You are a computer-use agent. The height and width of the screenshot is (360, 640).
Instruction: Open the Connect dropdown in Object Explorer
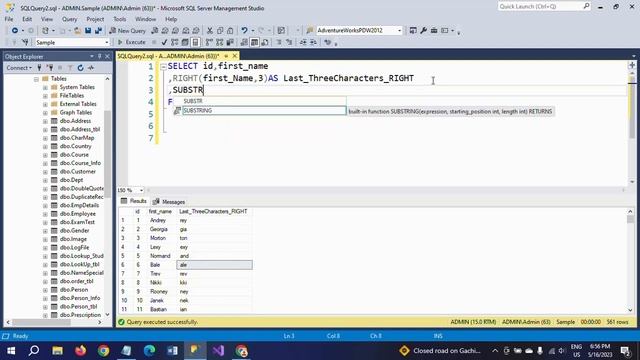tap(19, 68)
